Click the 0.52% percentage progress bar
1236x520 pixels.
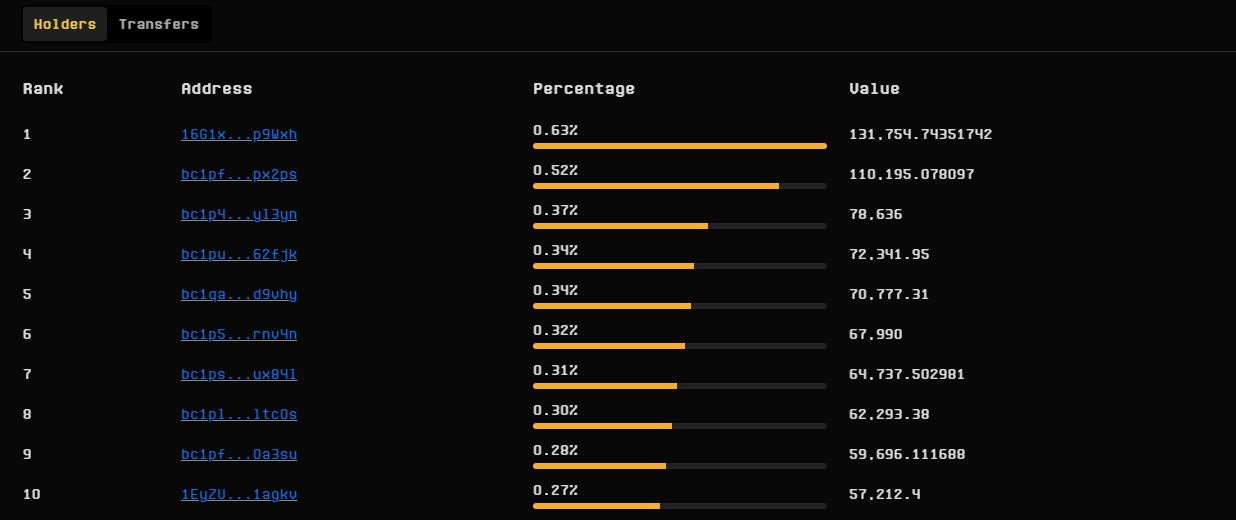[679, 186]
